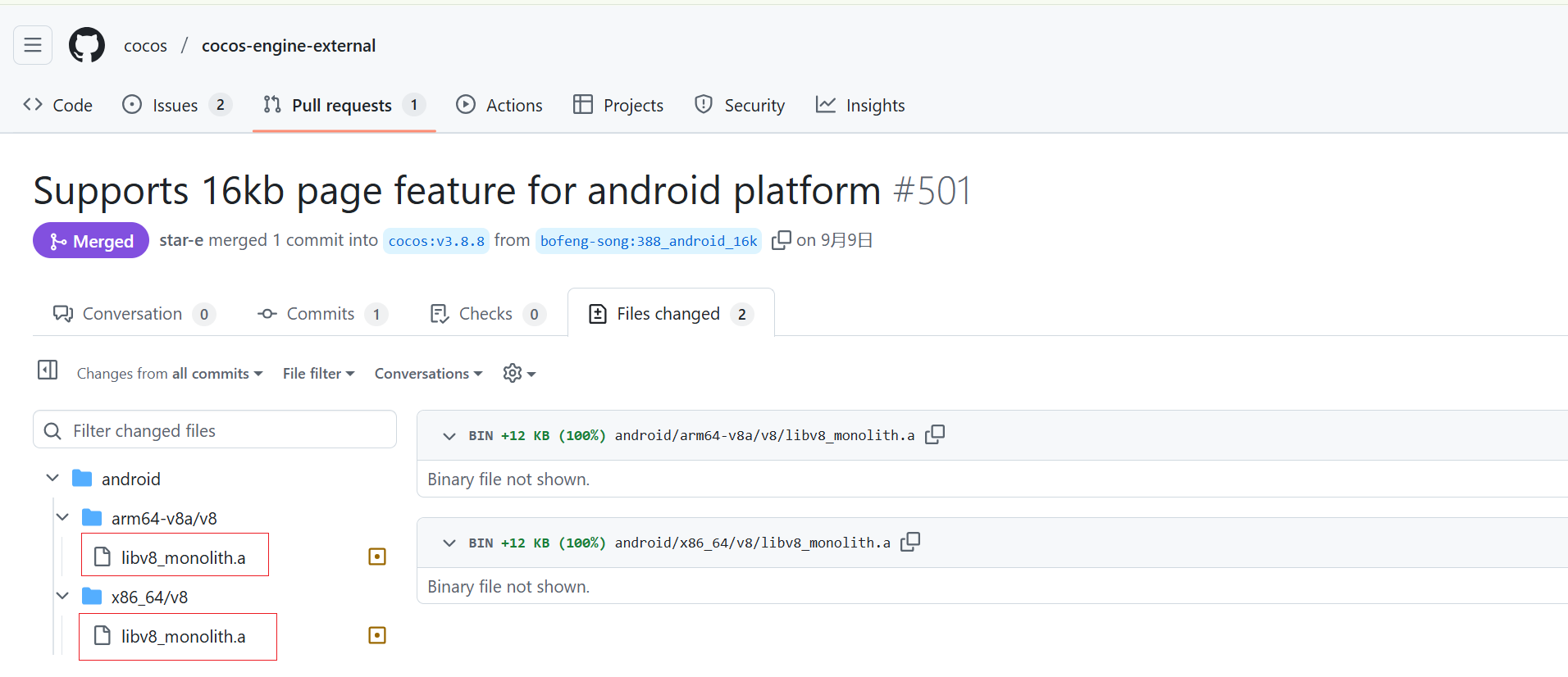This screenshot has width=1568, height=677.
Task: Click the cocos:v3.8.8 base branch link
Action: (436, 241)
